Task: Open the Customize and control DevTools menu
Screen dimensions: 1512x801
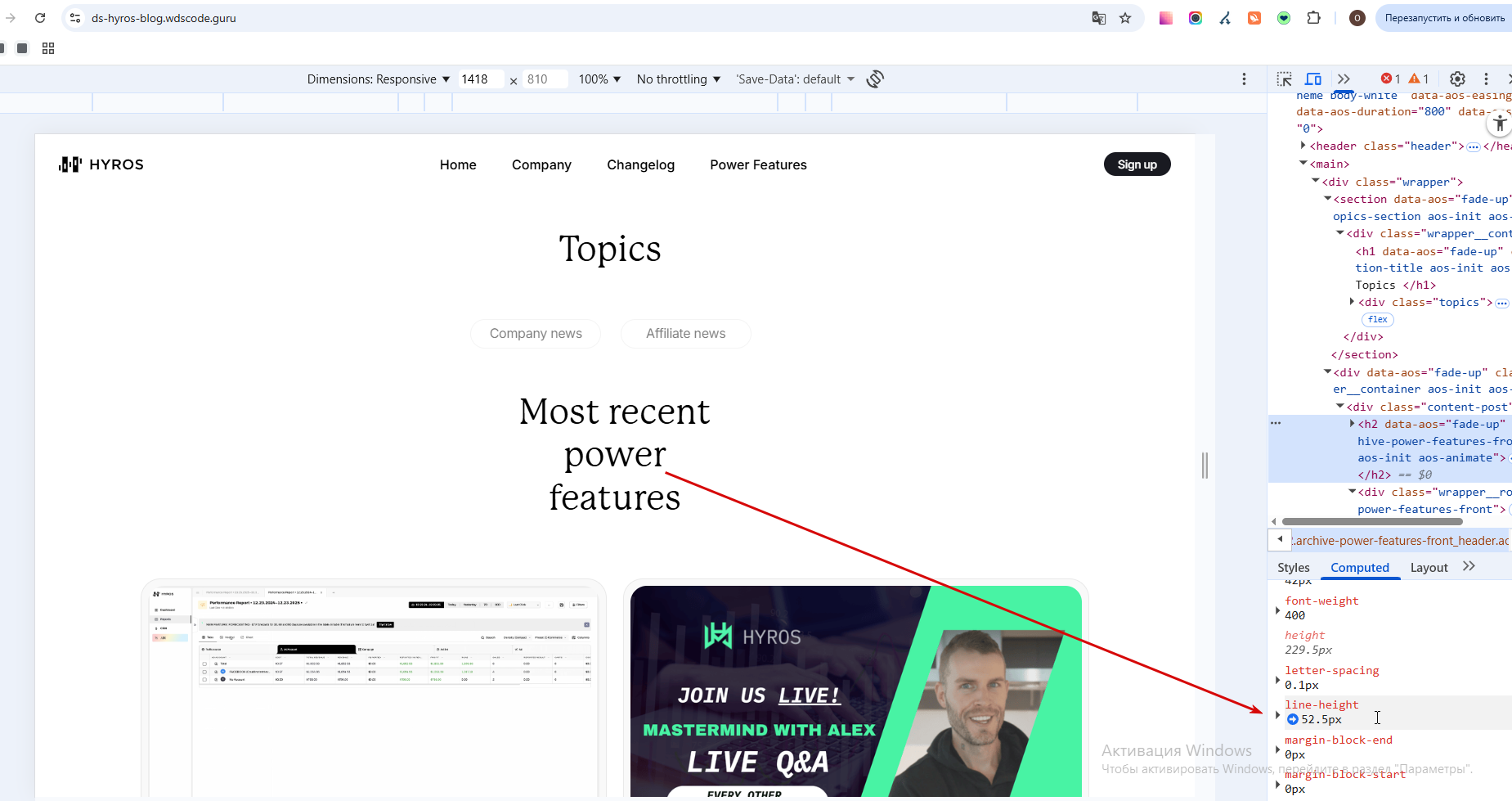Action: pos(1487,79)
